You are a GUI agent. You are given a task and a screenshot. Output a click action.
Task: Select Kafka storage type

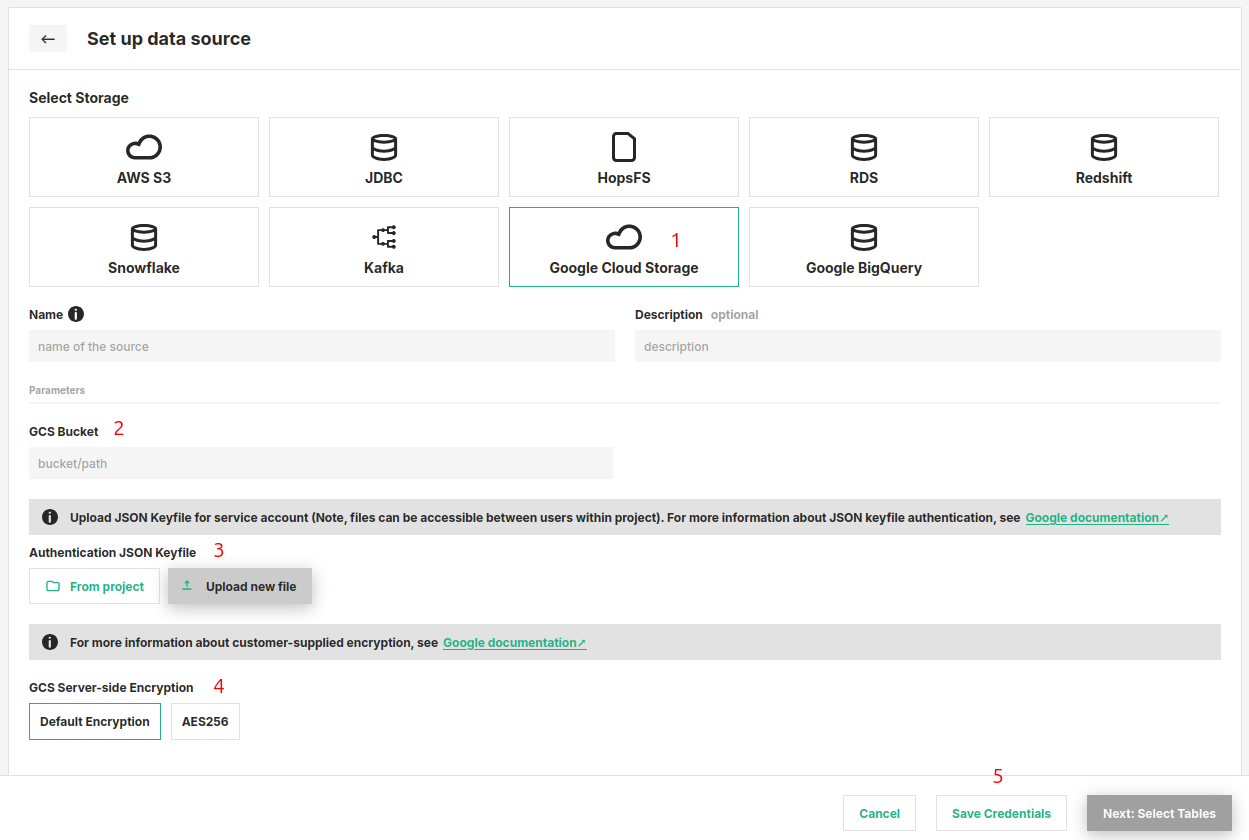point(384,247)
